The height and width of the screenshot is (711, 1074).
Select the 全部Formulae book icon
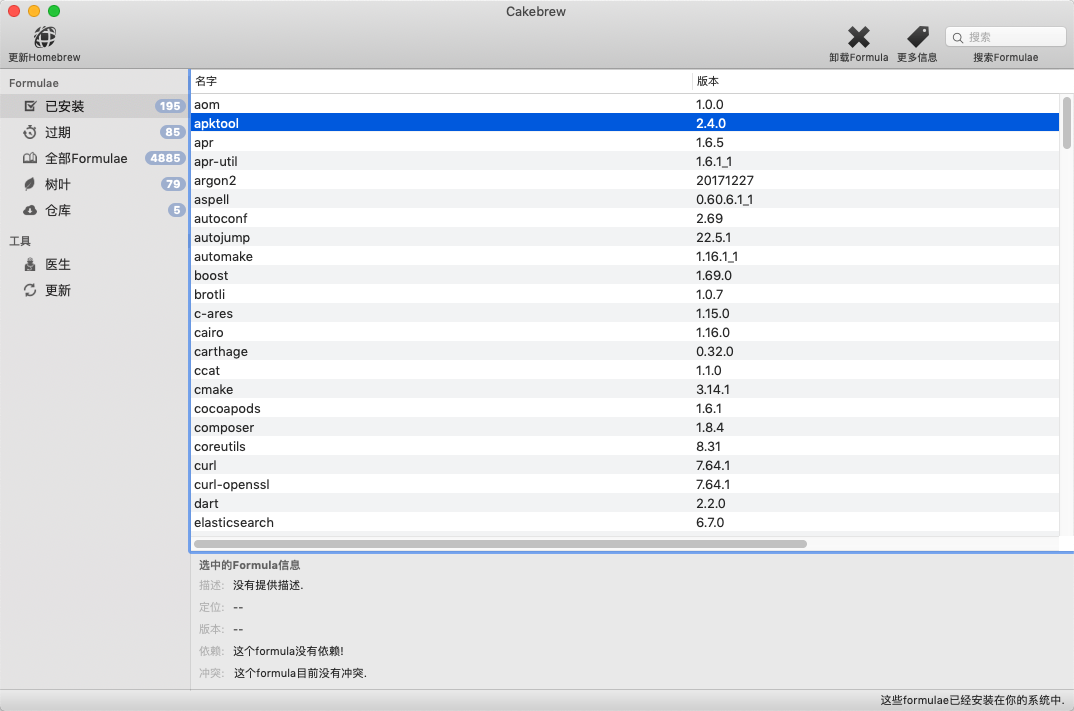[30, 158]
